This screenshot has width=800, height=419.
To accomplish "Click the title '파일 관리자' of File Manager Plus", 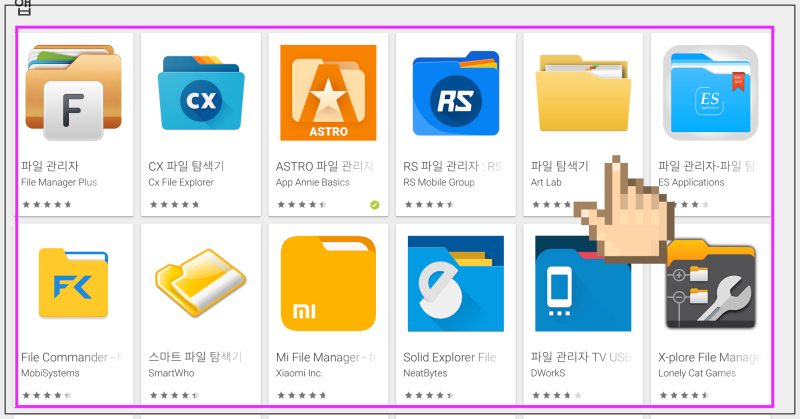I will [50, 166].
